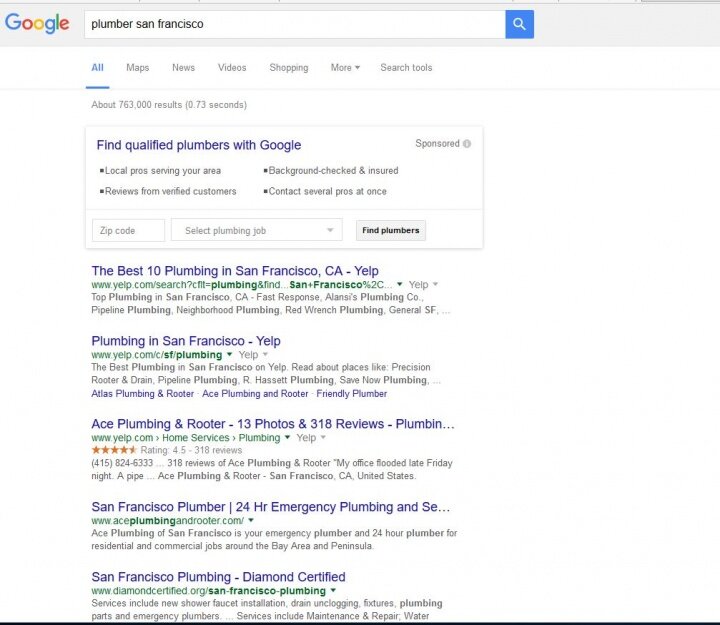Open Search tools options

[406, 68]
